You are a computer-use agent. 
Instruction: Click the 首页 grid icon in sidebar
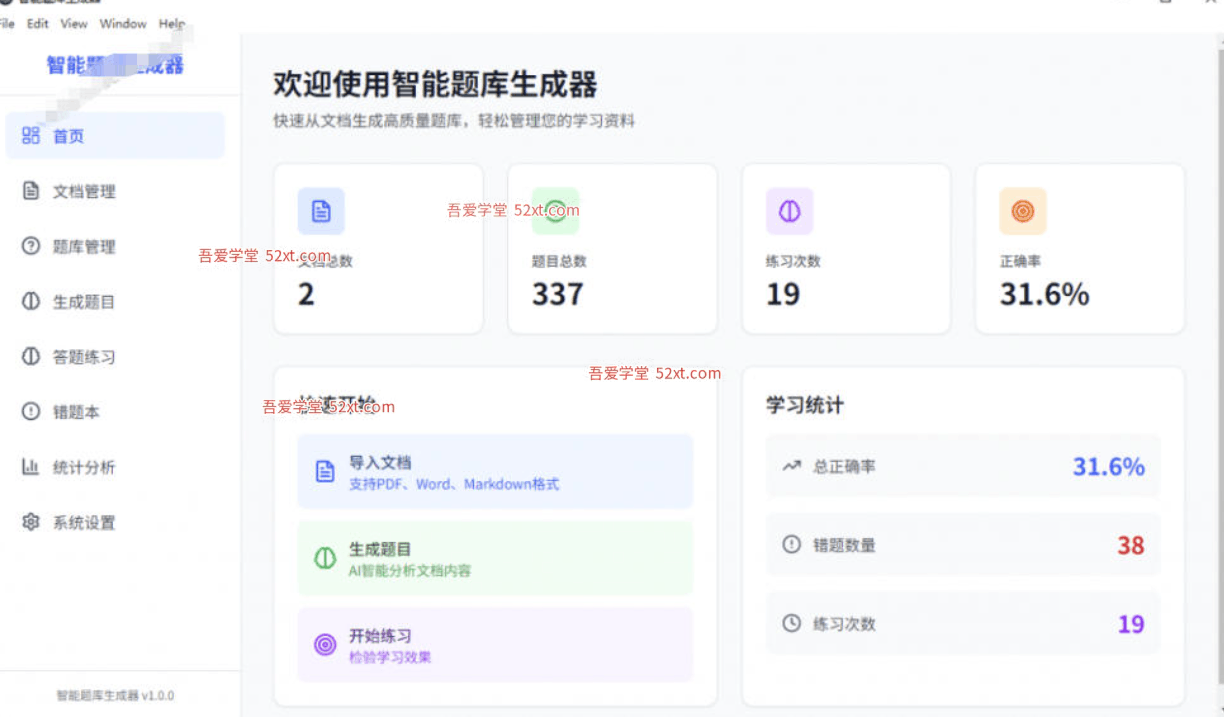31,135
